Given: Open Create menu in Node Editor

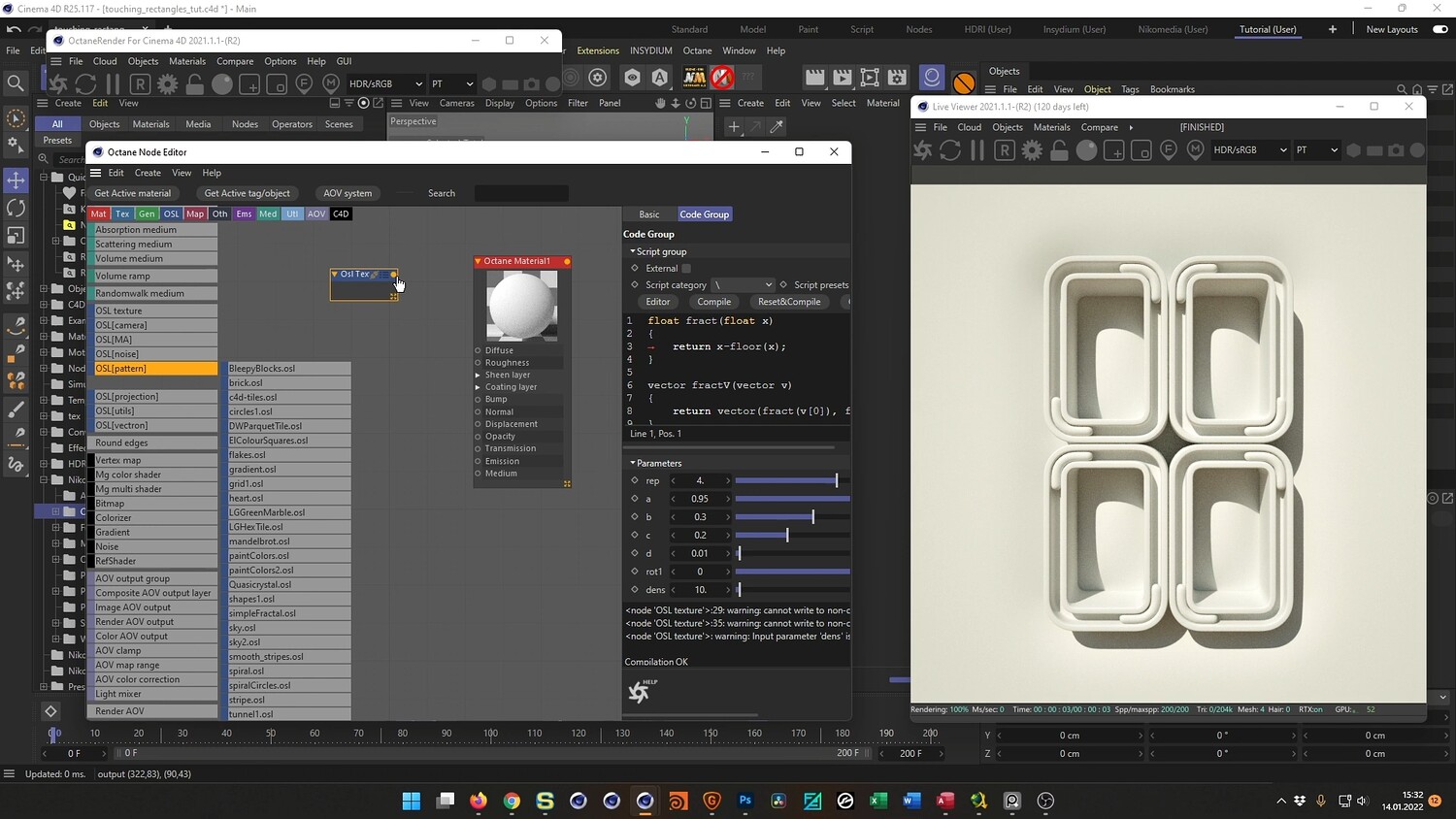Looking at the screenshot, I should pos(148,173).
